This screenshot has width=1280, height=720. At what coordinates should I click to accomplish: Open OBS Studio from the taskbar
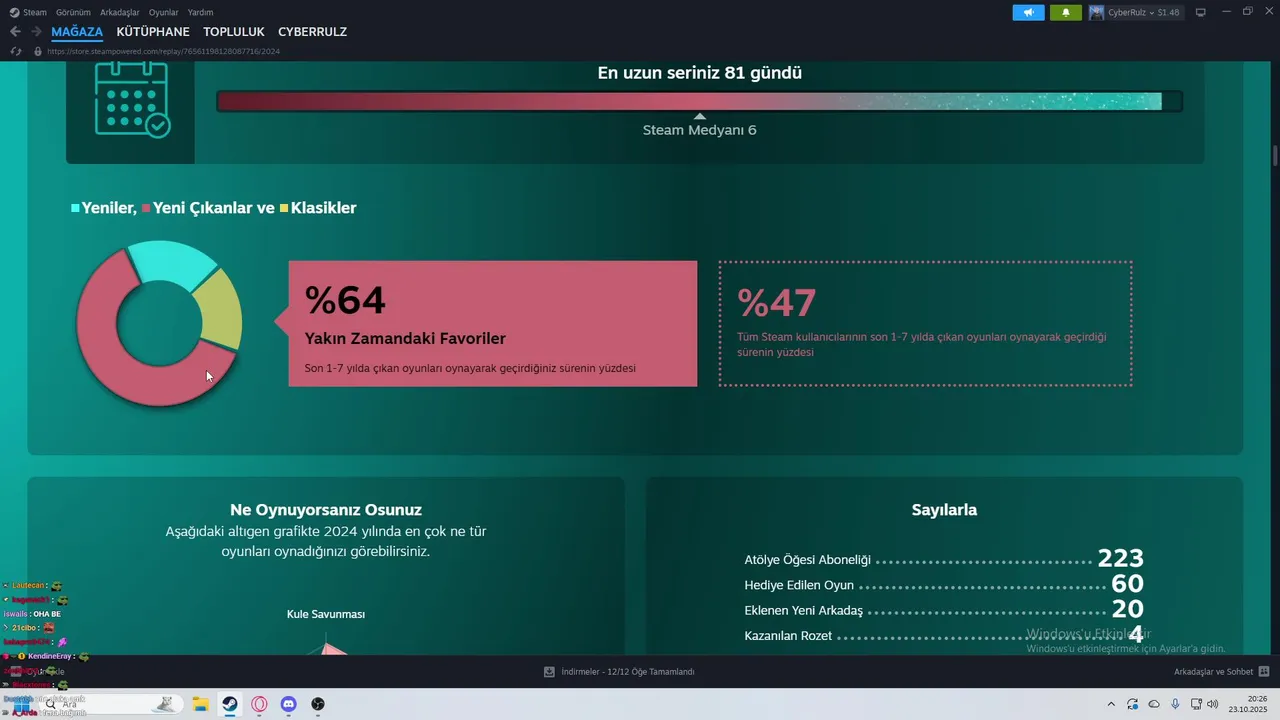318,704
